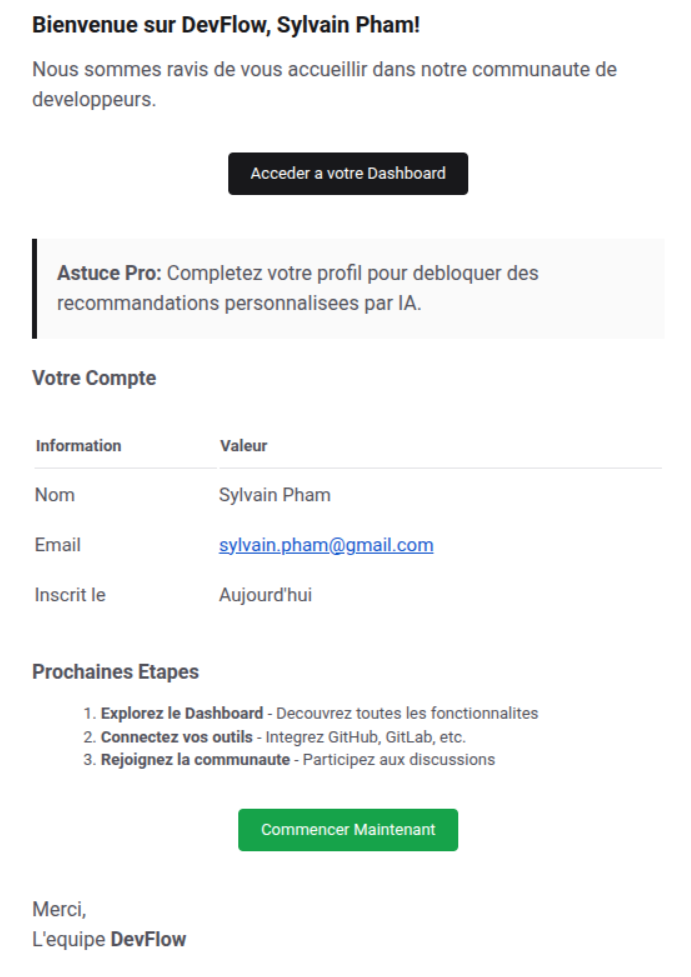Select the Aujourd'hui value cell
The width and height of the screenshot is (691, 977).
click(x=265, y=595)
